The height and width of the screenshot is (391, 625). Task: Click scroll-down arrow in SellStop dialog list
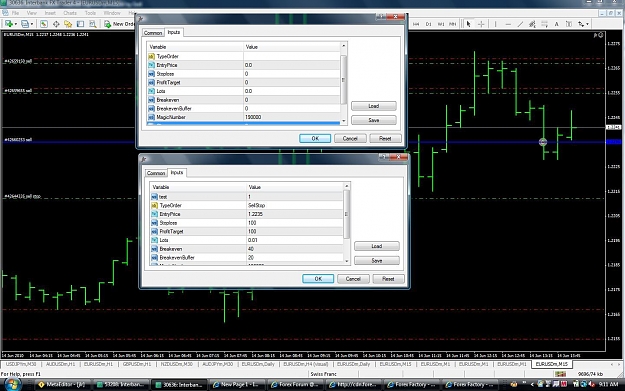346,261
